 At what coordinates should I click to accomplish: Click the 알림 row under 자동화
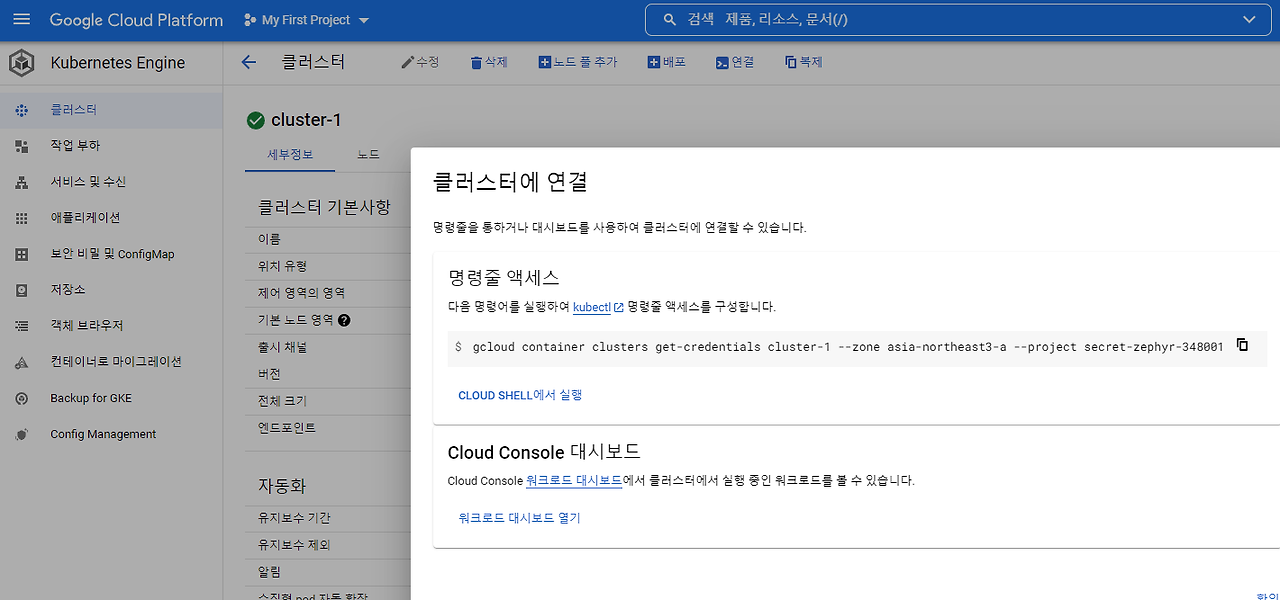328,572
